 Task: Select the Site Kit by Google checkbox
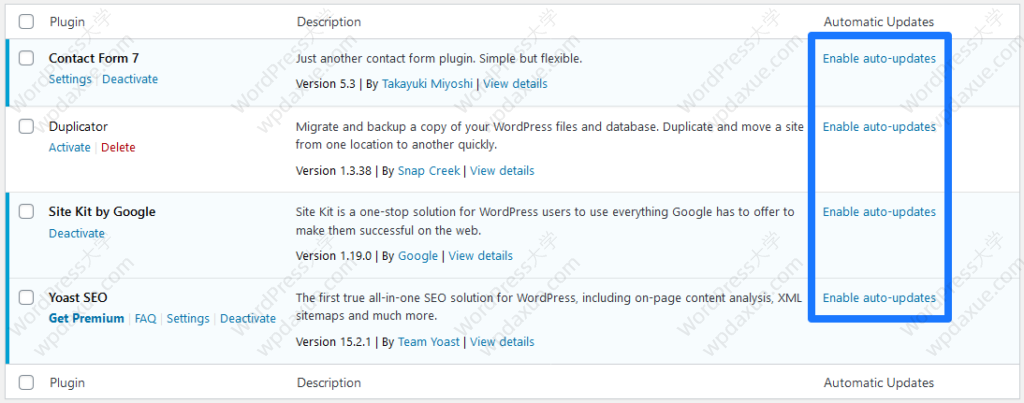(x=26, y=212)
